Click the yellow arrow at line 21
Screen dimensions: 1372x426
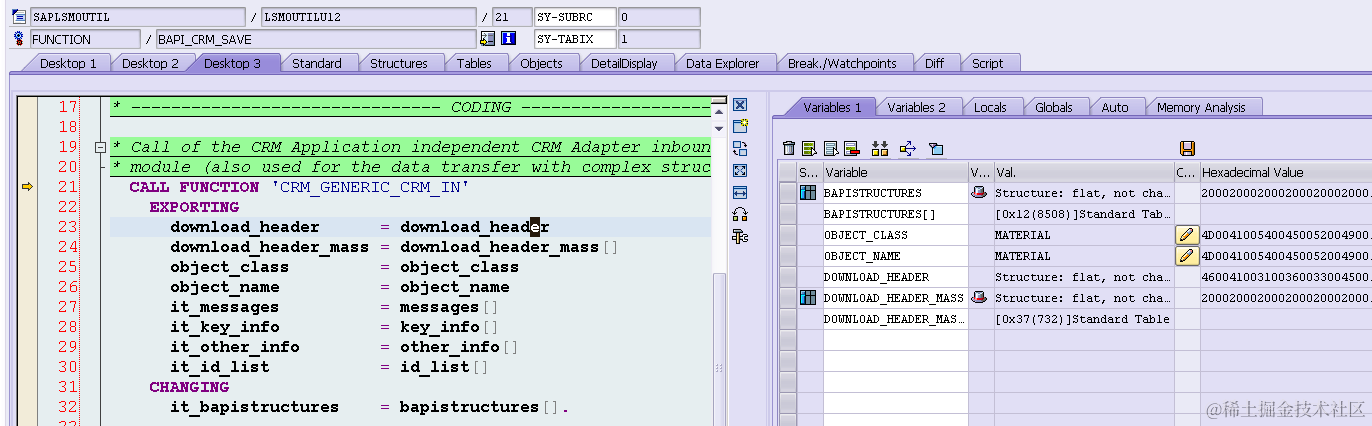pos(27,186)
